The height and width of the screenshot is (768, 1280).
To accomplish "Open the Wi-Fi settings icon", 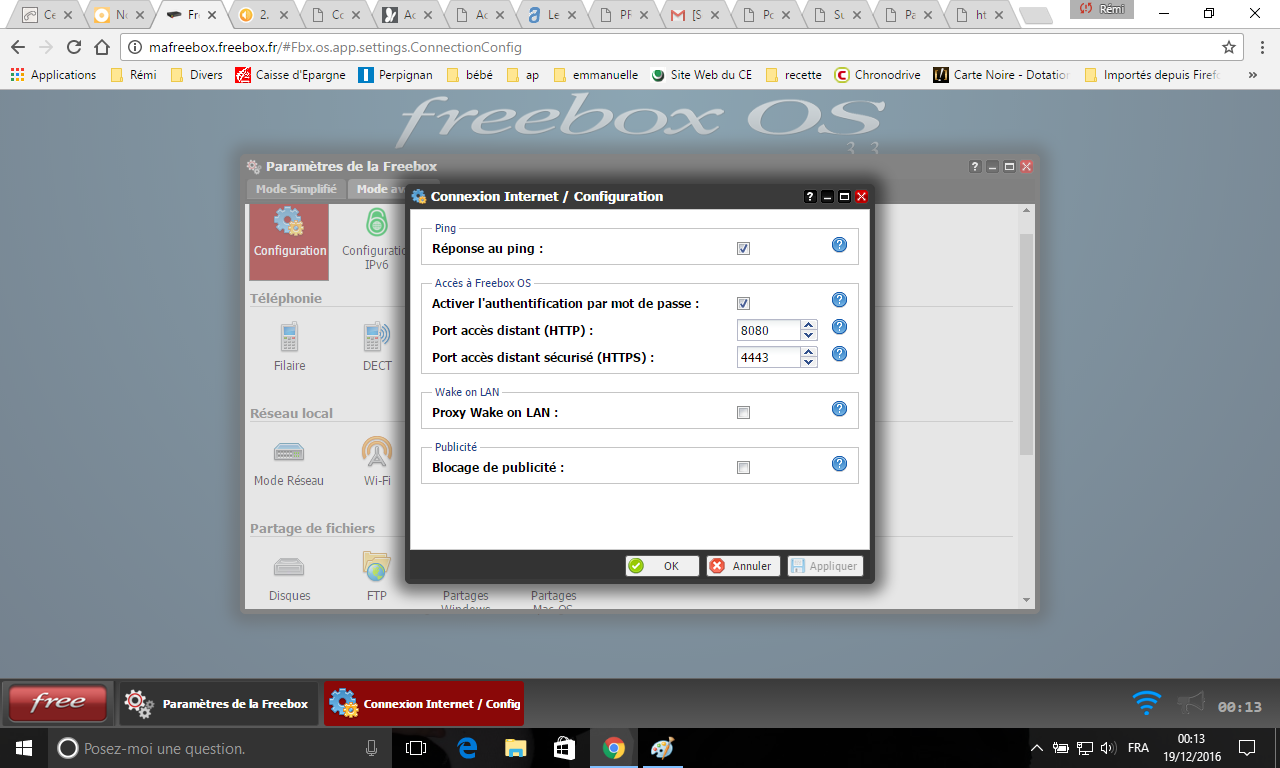I will [377, 462].
